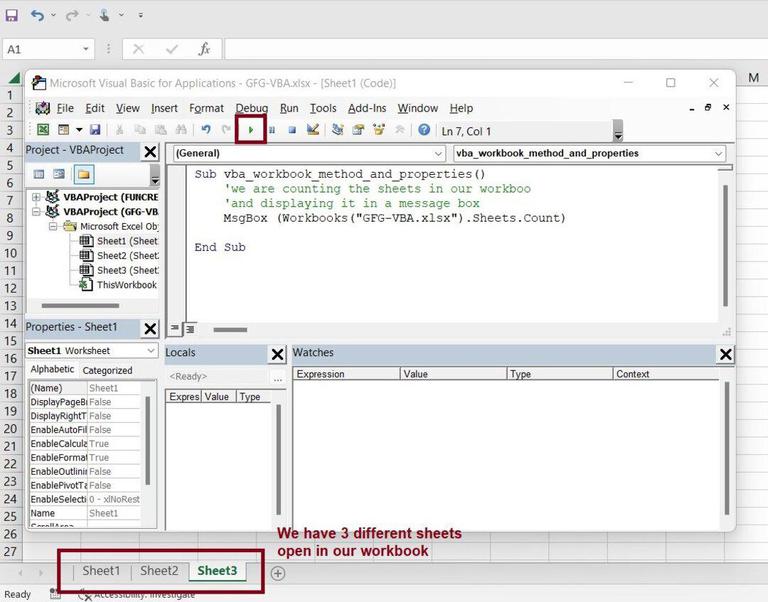Click the Locals call stack ellipsis button
768x602 pixels.
[x=278, y=377]
